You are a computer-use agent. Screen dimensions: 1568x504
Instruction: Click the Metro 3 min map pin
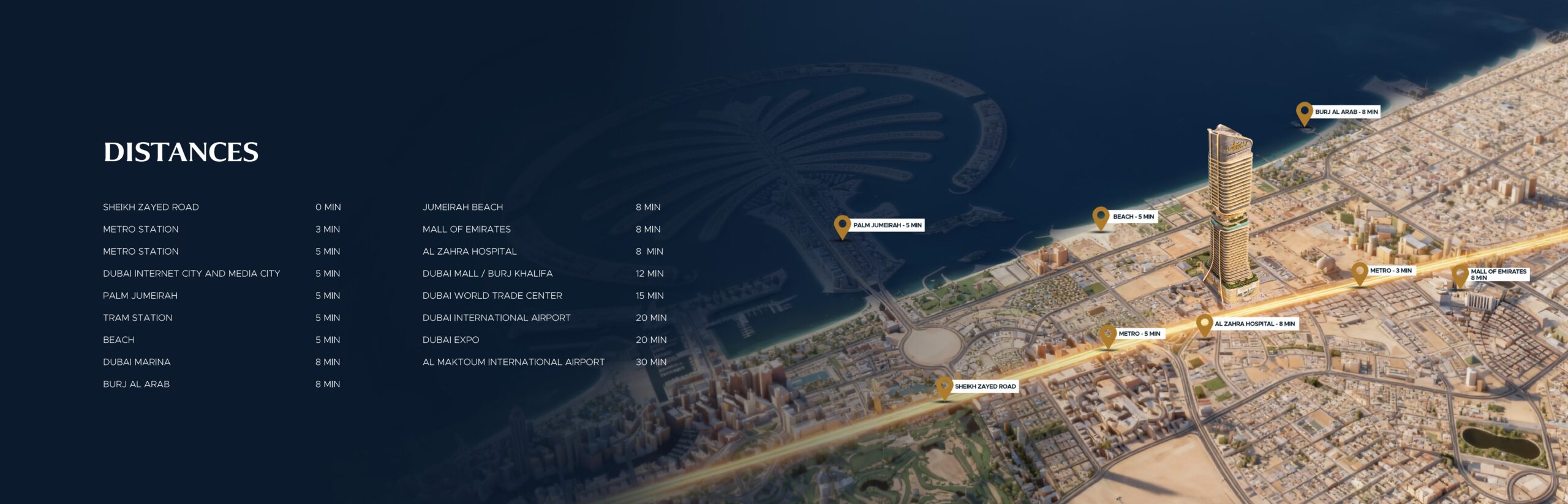coord(1359,272)
